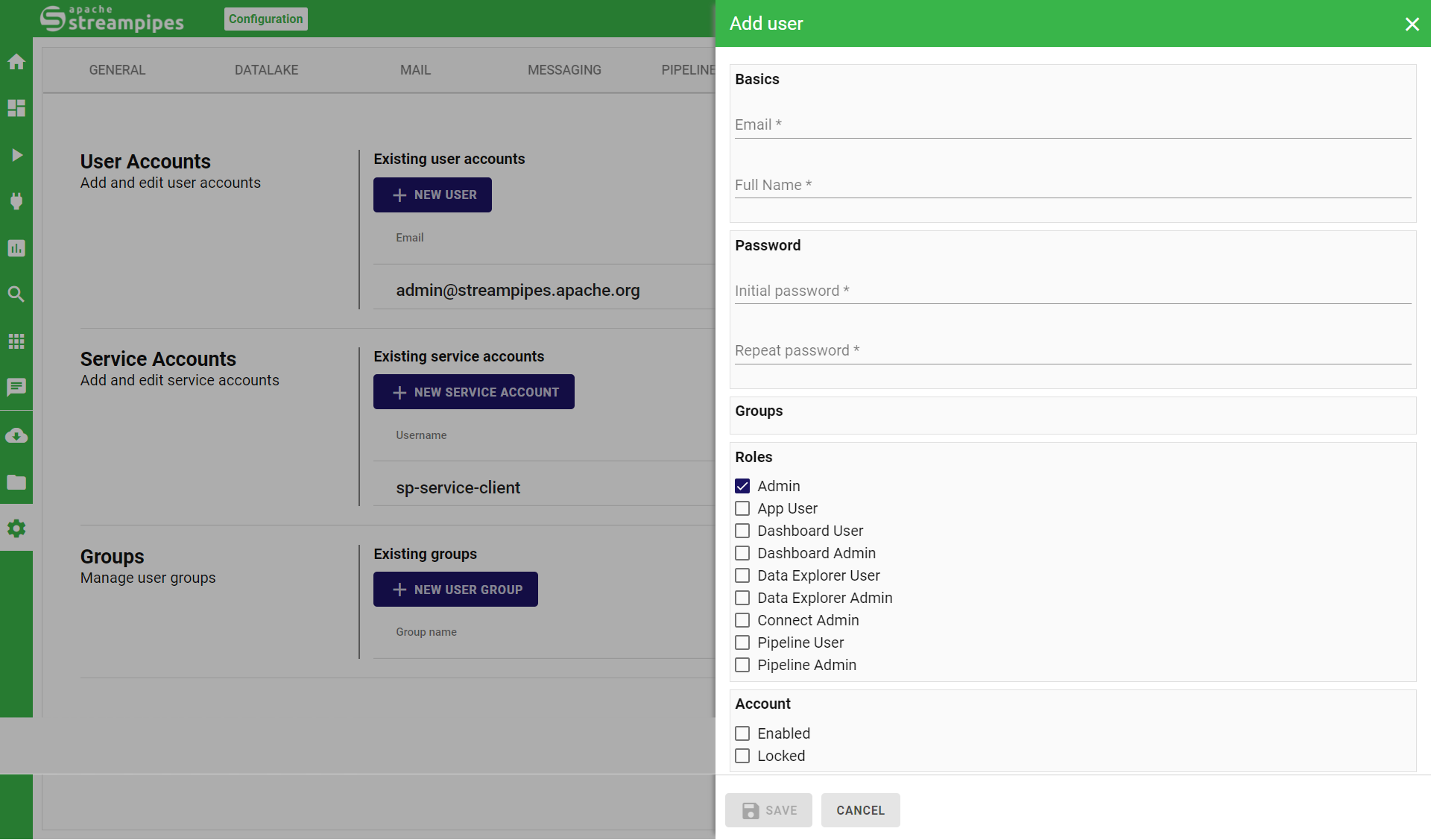Uncheck the Admin role checkbox

tap(742, 486)
